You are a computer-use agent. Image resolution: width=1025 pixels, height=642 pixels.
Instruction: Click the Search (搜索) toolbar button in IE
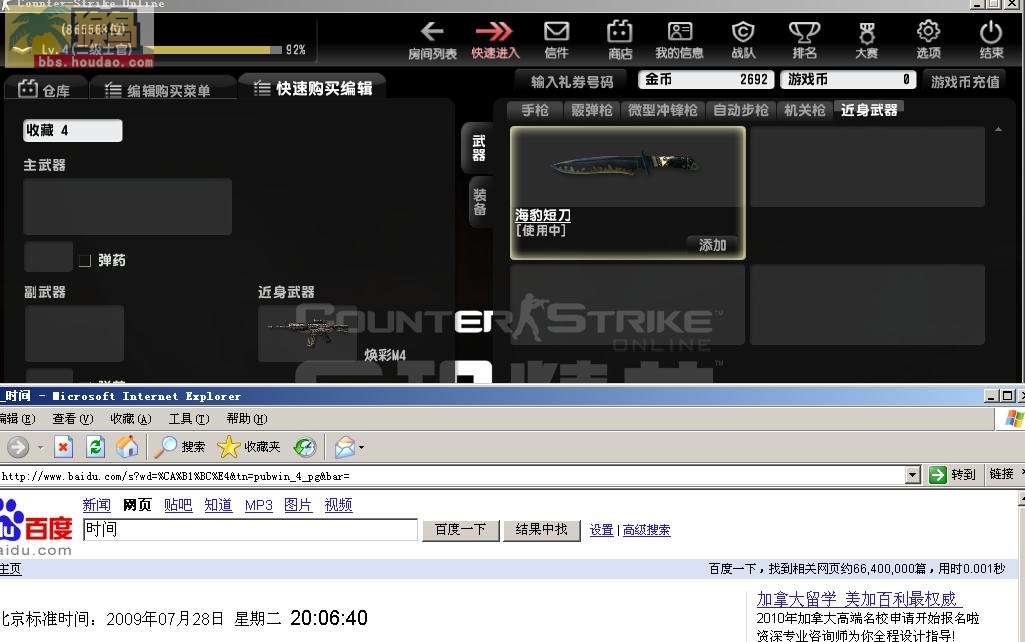point(179,447)
